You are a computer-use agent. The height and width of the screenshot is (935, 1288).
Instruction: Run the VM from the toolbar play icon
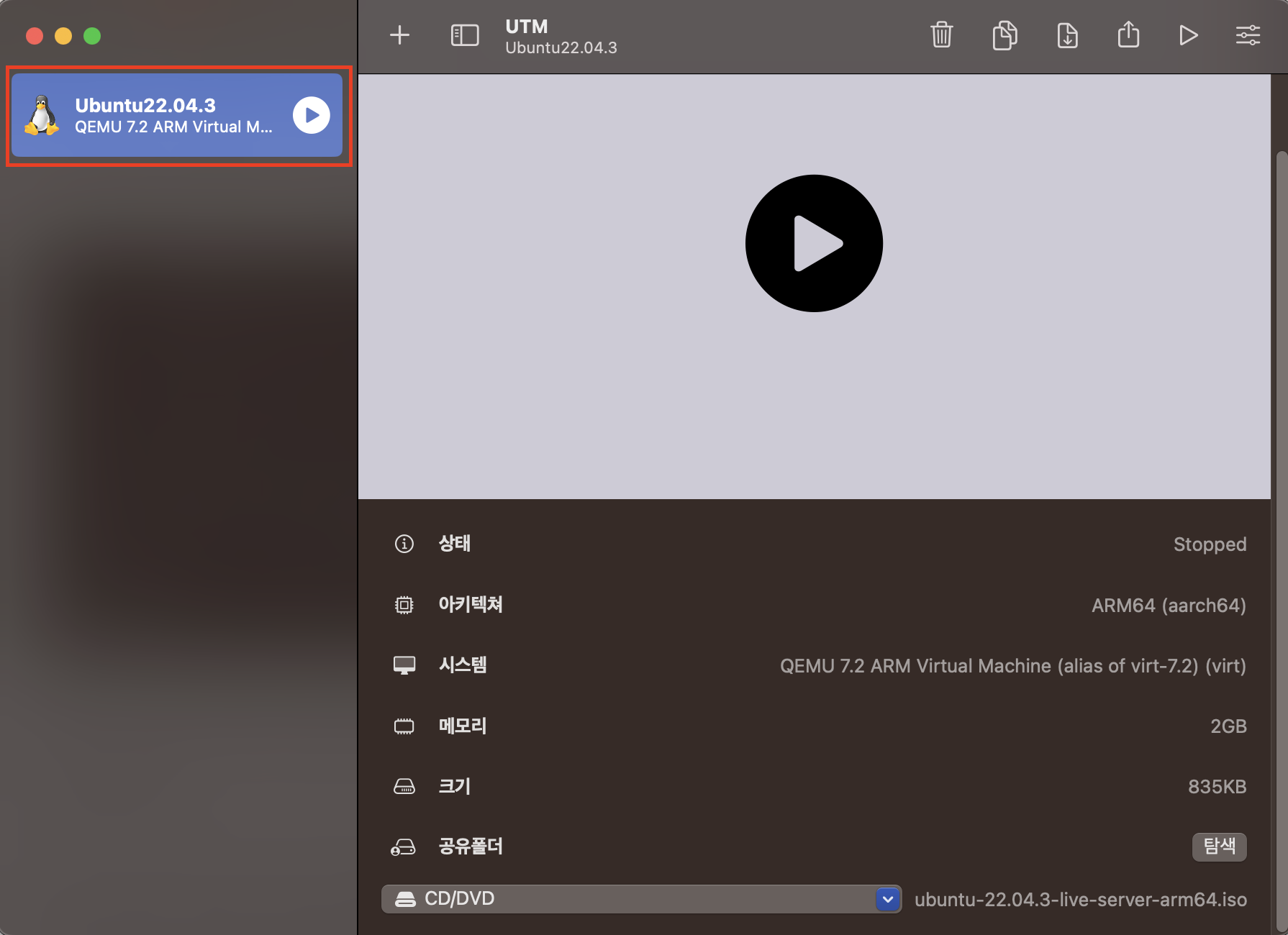point(1188,35)
